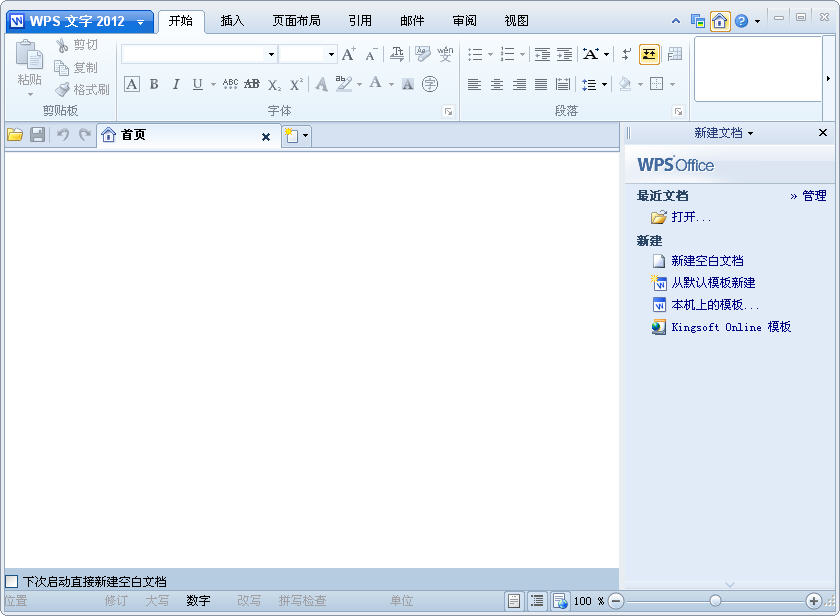The width and height of the screenshot is (840, 616).
Task: Click numbered list icon
Action: (507, 54)
